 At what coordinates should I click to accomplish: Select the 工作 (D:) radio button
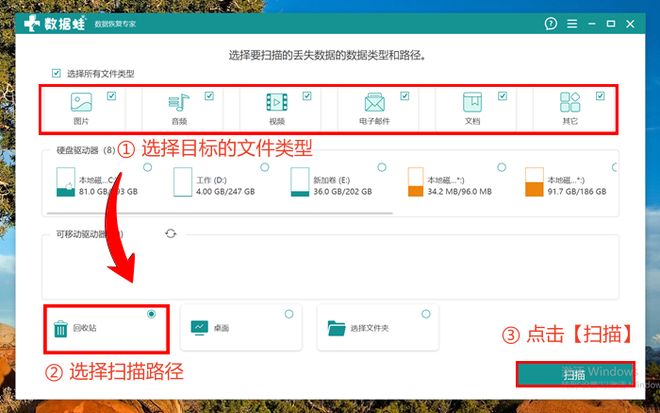[x=264, y=167]
